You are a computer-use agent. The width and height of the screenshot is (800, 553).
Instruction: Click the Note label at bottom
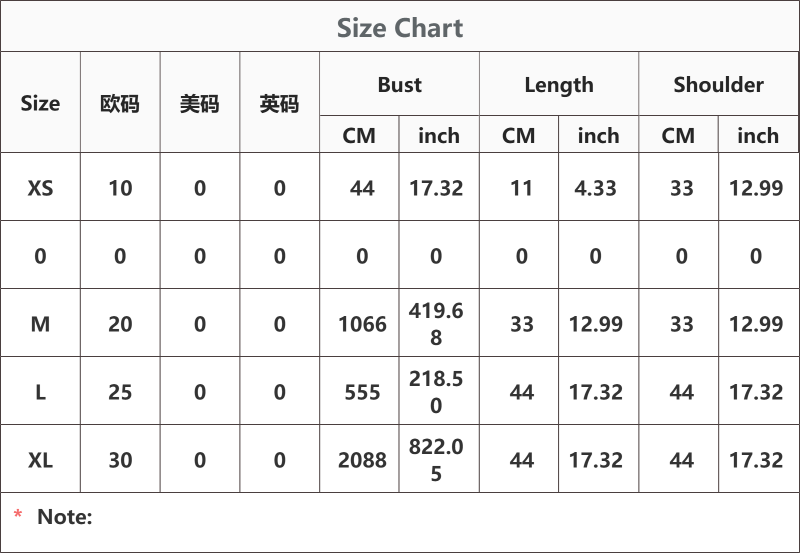[65, 516]
